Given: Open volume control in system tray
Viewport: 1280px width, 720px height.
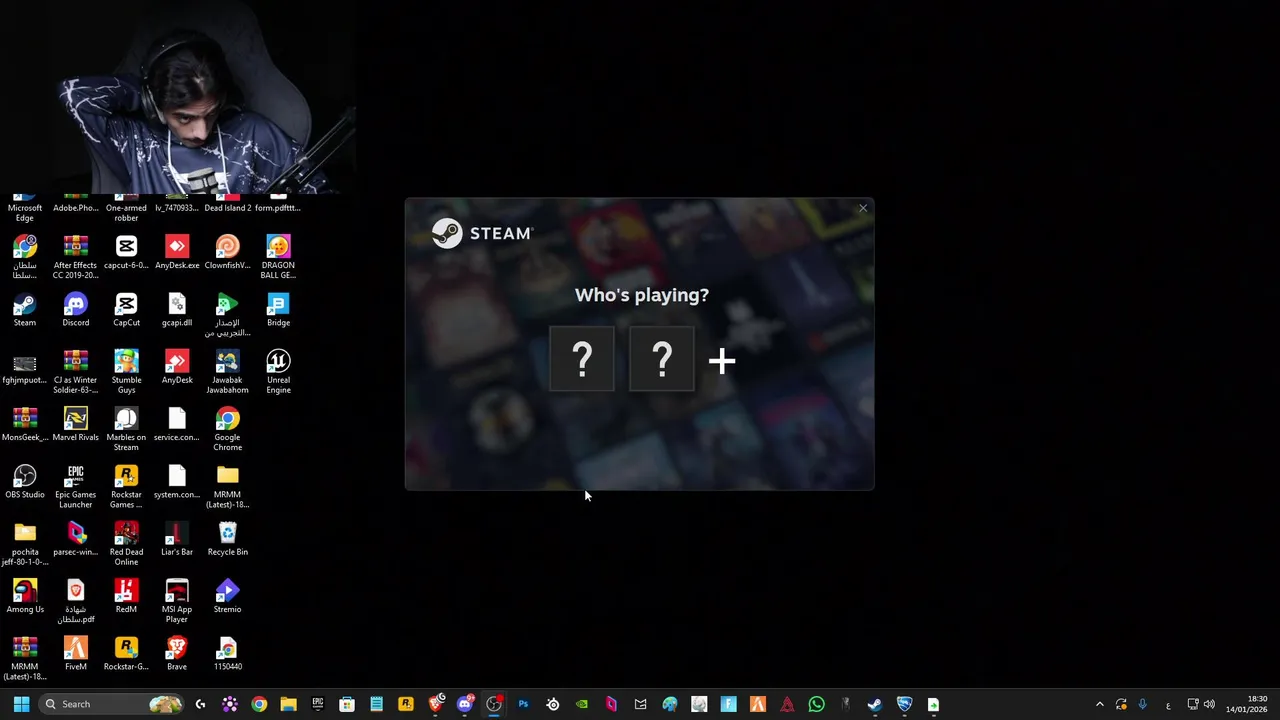Looking at the screenshot, I should (1210, 704).
